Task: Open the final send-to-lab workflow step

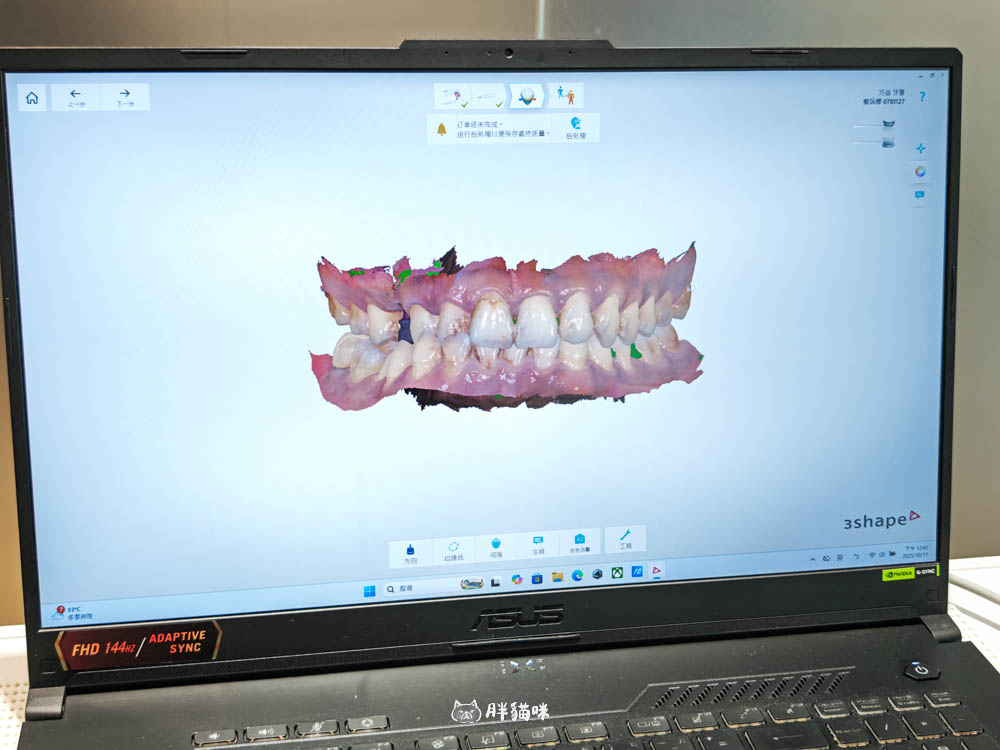Action: tap(567, 96)
